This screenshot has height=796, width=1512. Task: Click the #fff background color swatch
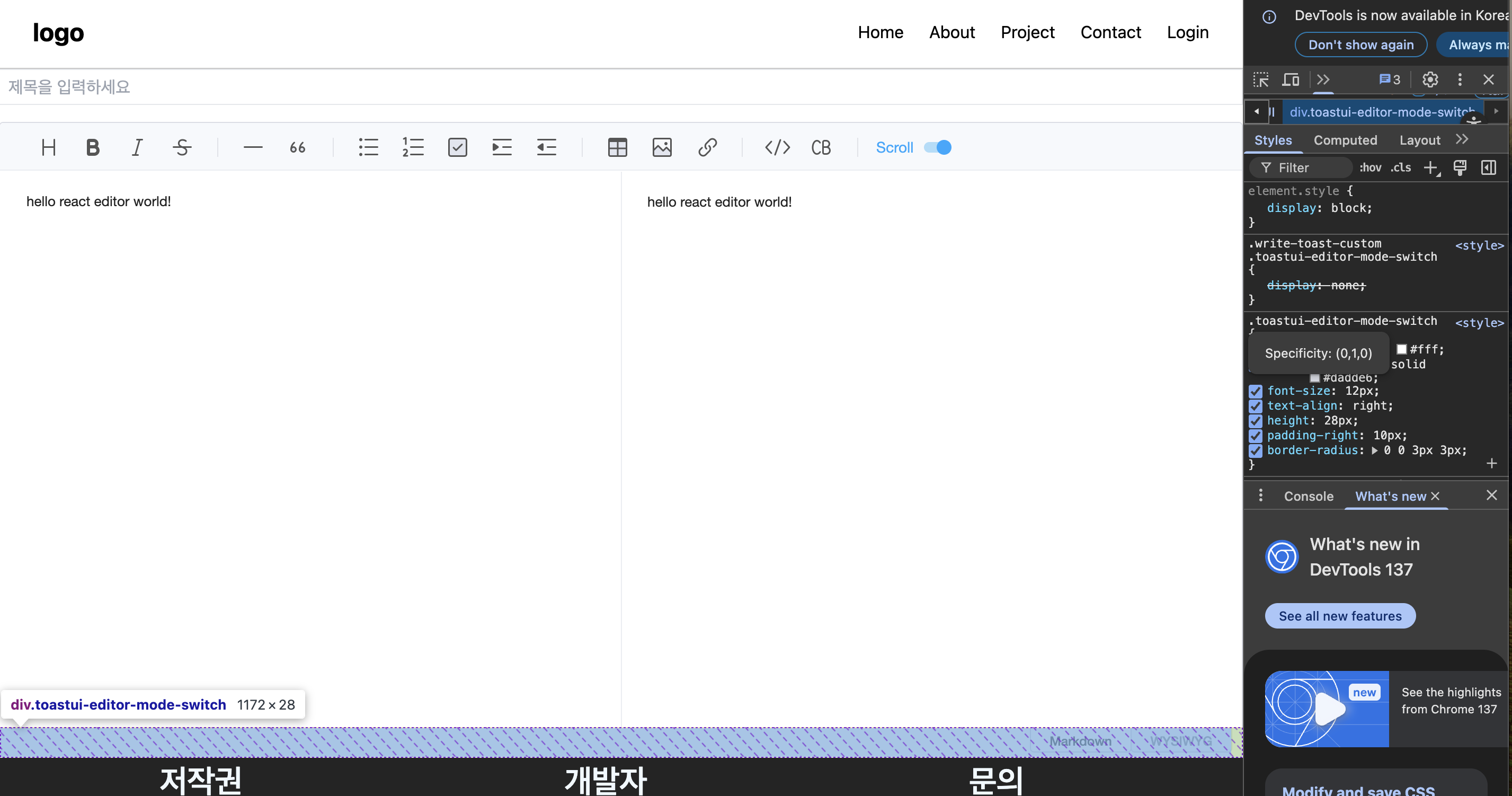click(1402, 349)
